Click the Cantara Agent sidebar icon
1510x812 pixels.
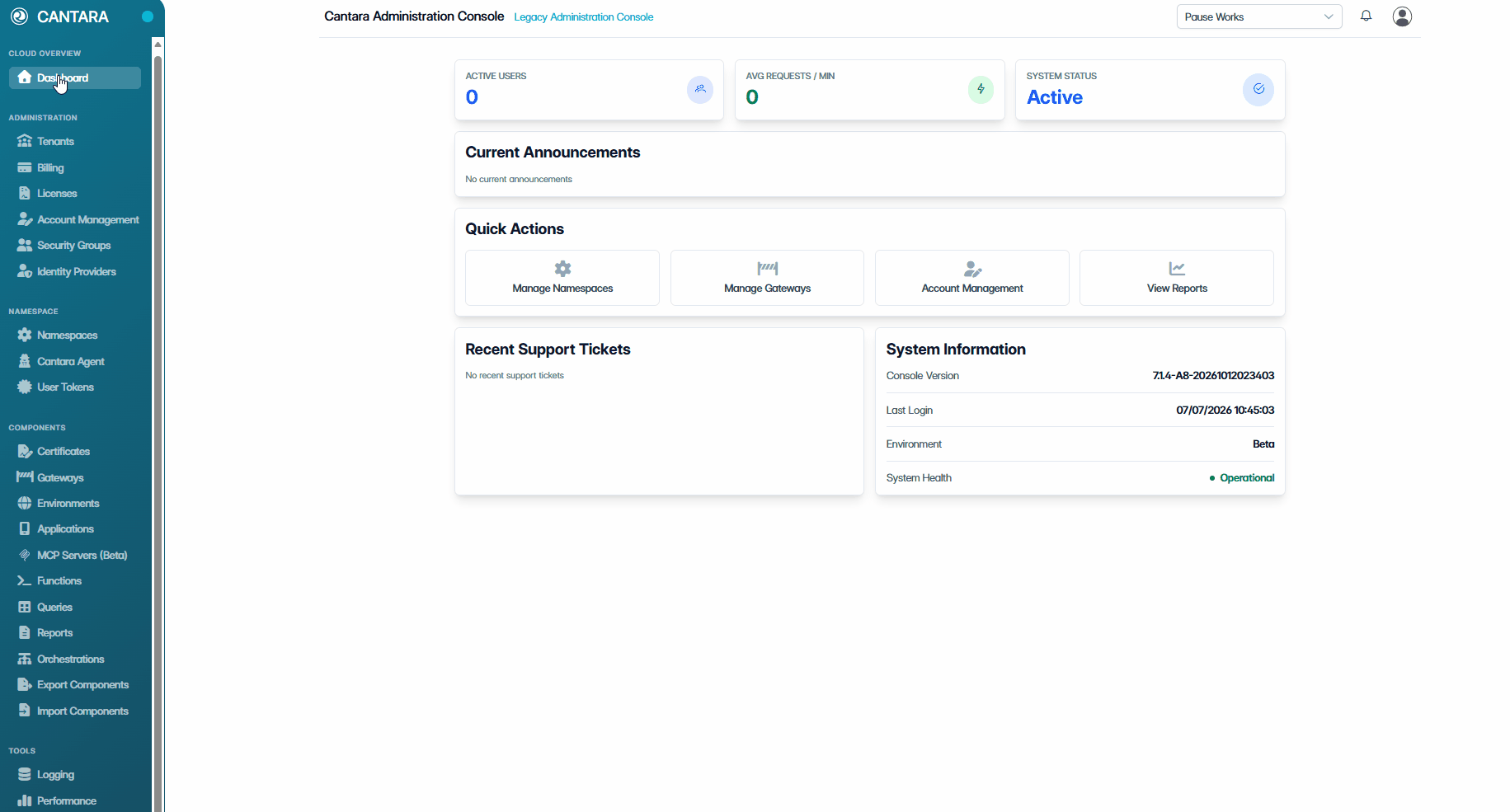tap(25, 361)
